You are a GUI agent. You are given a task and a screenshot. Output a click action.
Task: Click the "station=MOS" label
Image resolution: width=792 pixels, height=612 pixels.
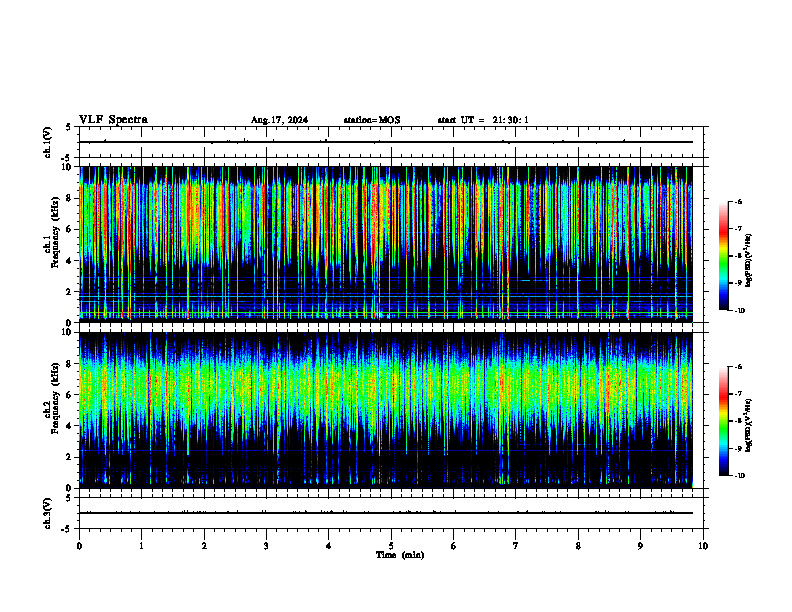click(372, 120)
